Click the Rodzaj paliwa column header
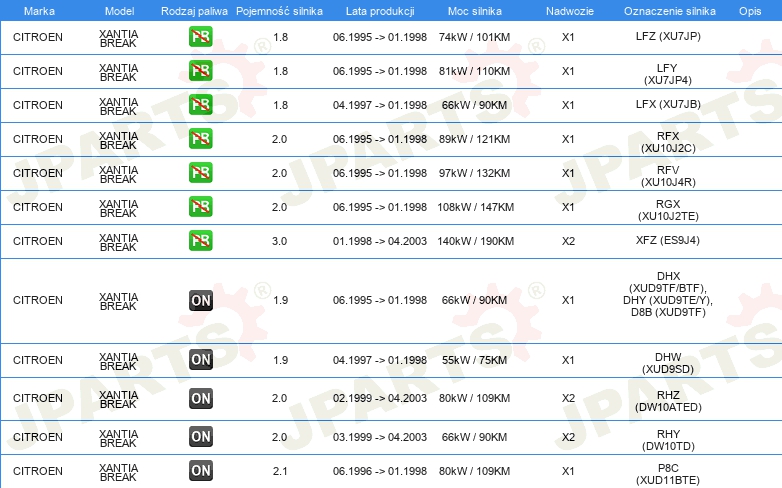The image size is (782, 488). 194,11
